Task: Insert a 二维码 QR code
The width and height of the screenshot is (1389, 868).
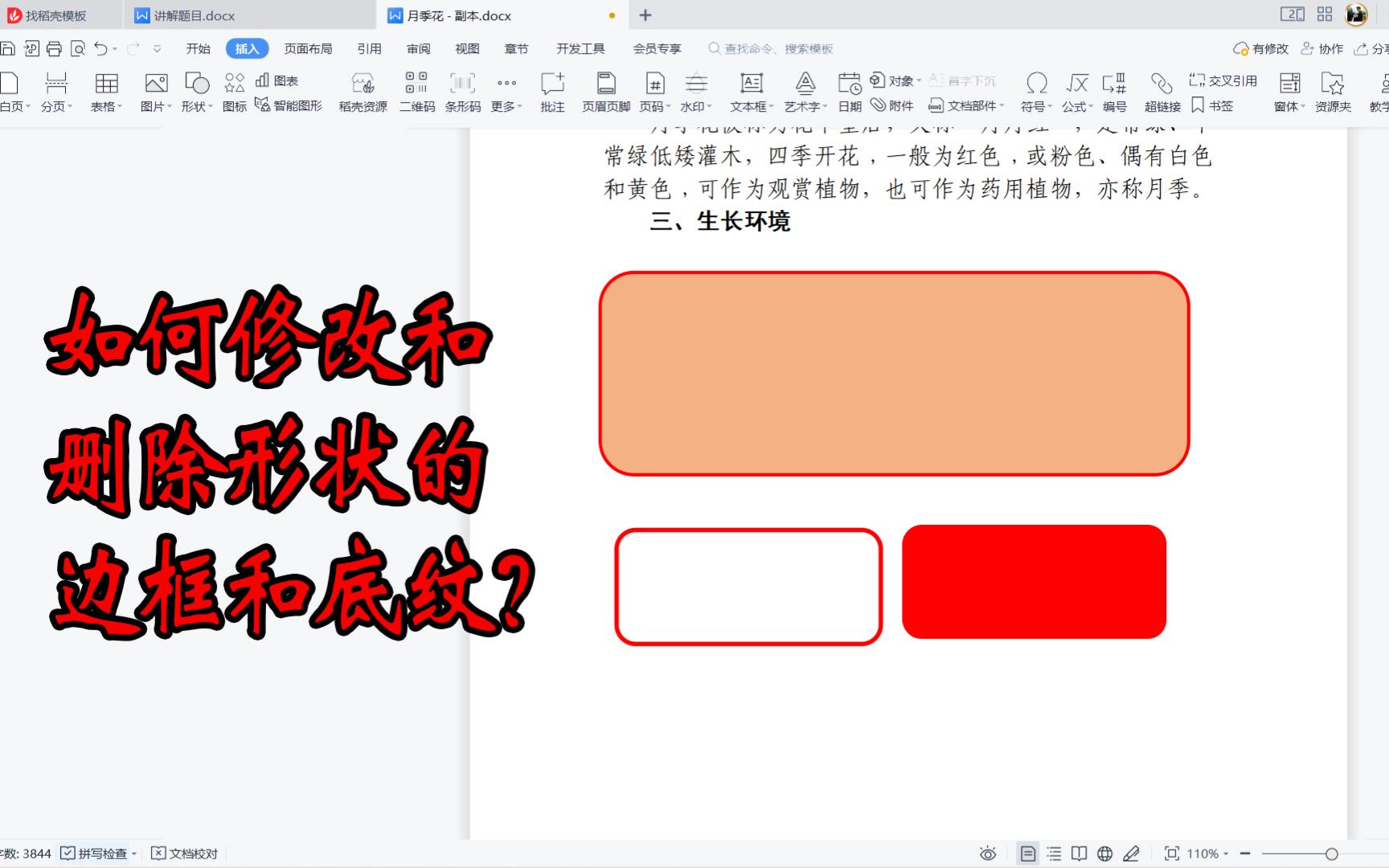Action: tap(417, 92)
